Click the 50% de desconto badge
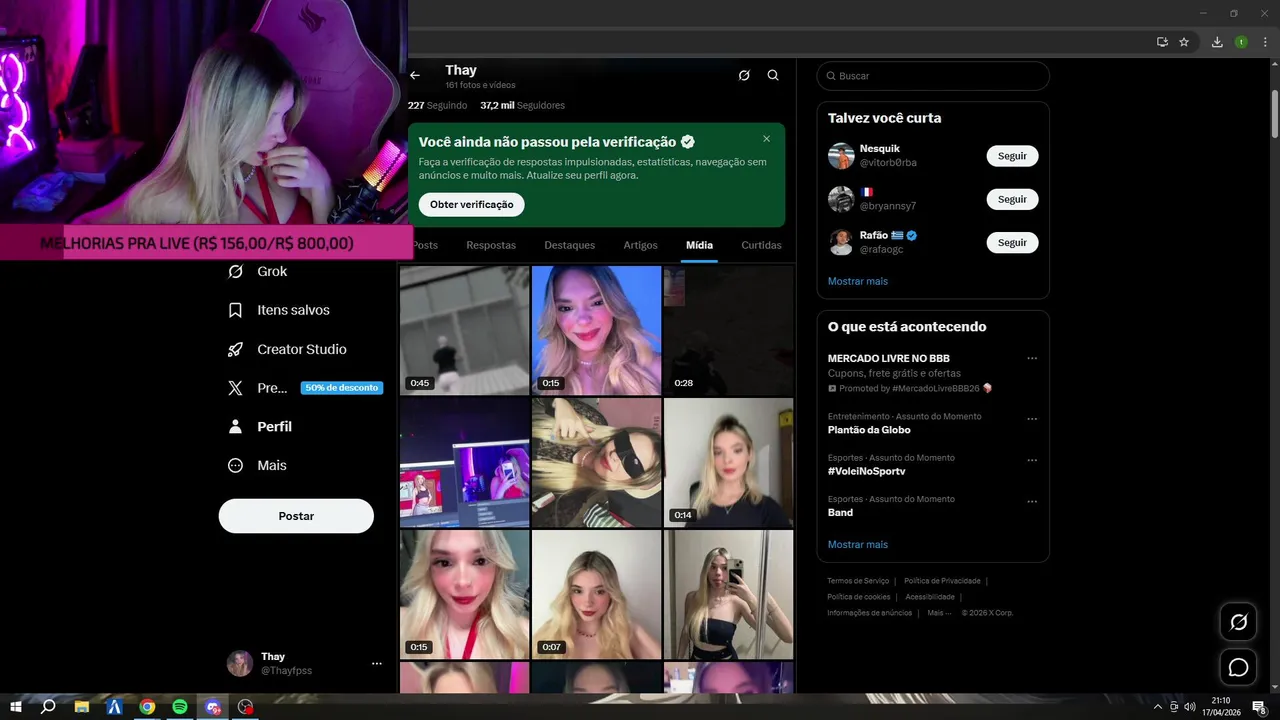 click(342, 388)
